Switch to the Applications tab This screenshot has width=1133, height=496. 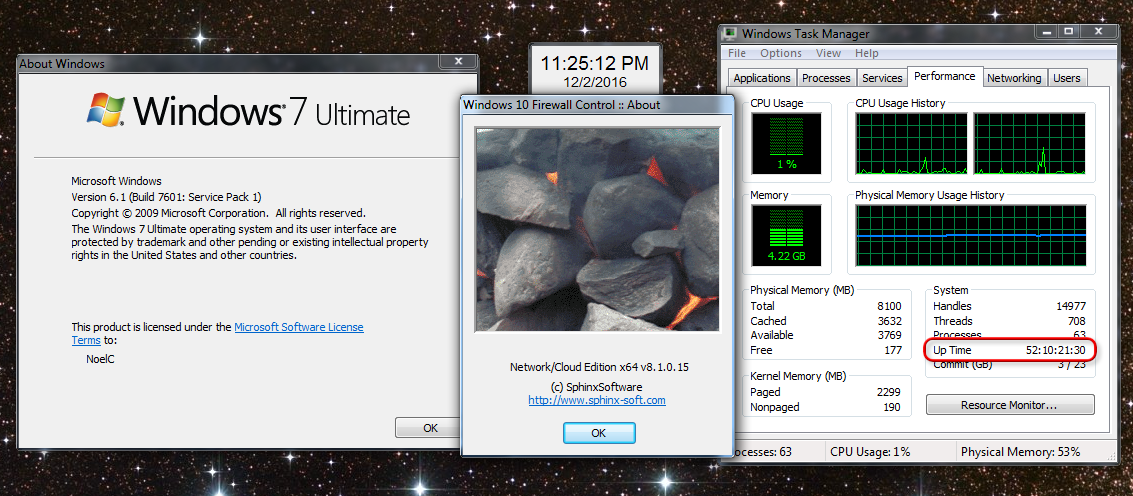[x=762, y=78]
